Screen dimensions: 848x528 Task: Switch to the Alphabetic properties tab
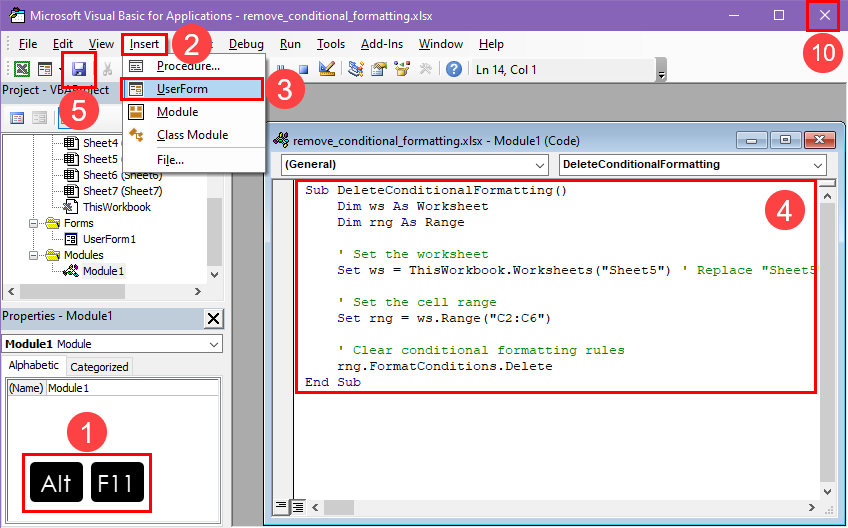point(34,365)
